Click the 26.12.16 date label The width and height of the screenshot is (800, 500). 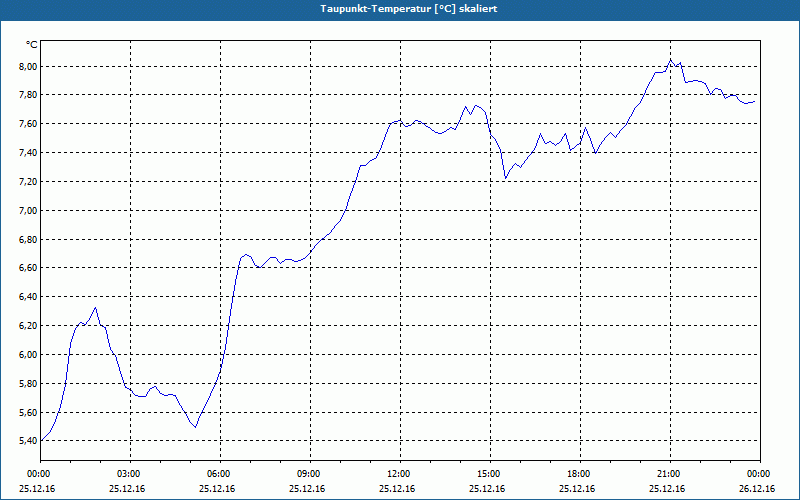point(757,489)
